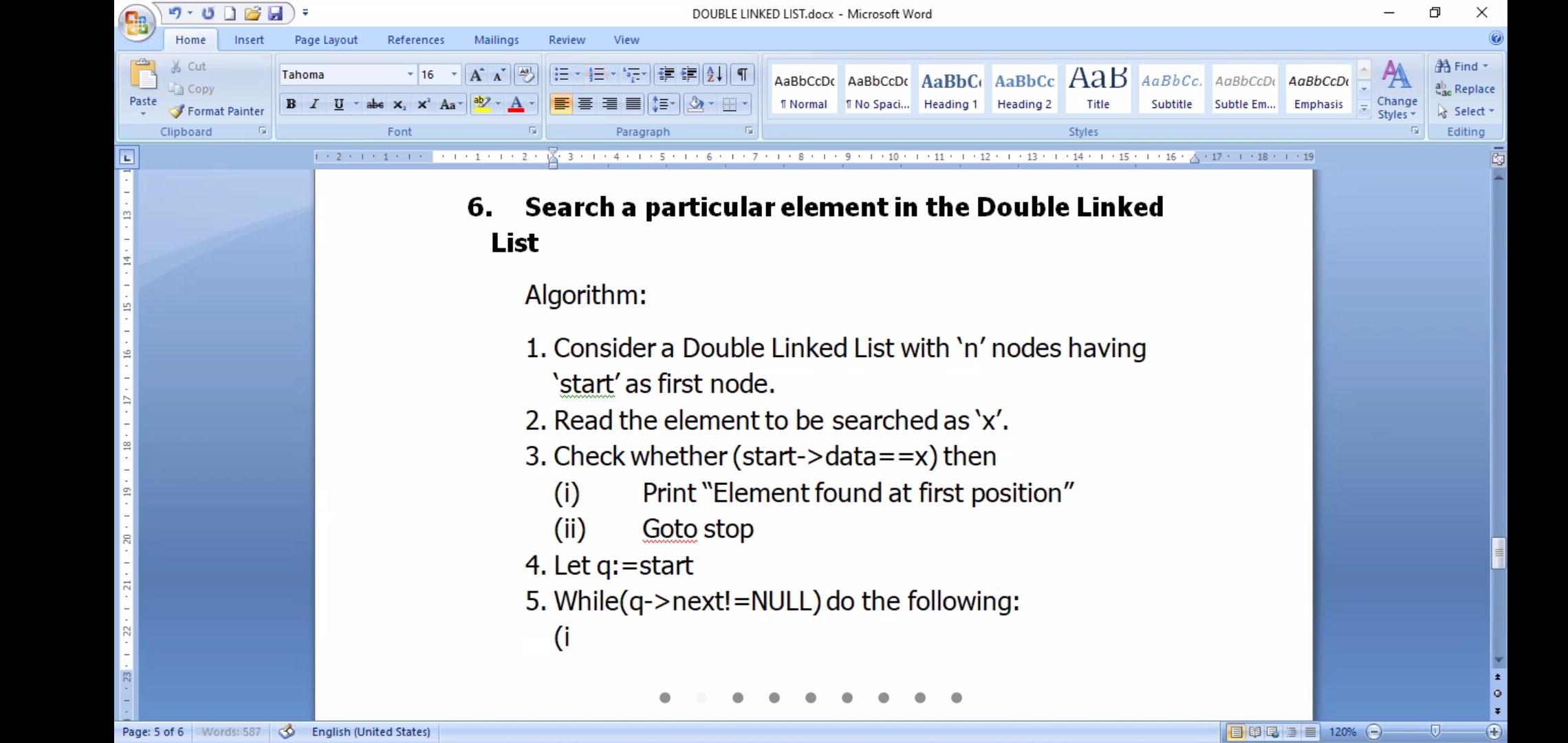Open the References ribbon tab
This screenshot has height=743, width=1568.
coord(415,40)
